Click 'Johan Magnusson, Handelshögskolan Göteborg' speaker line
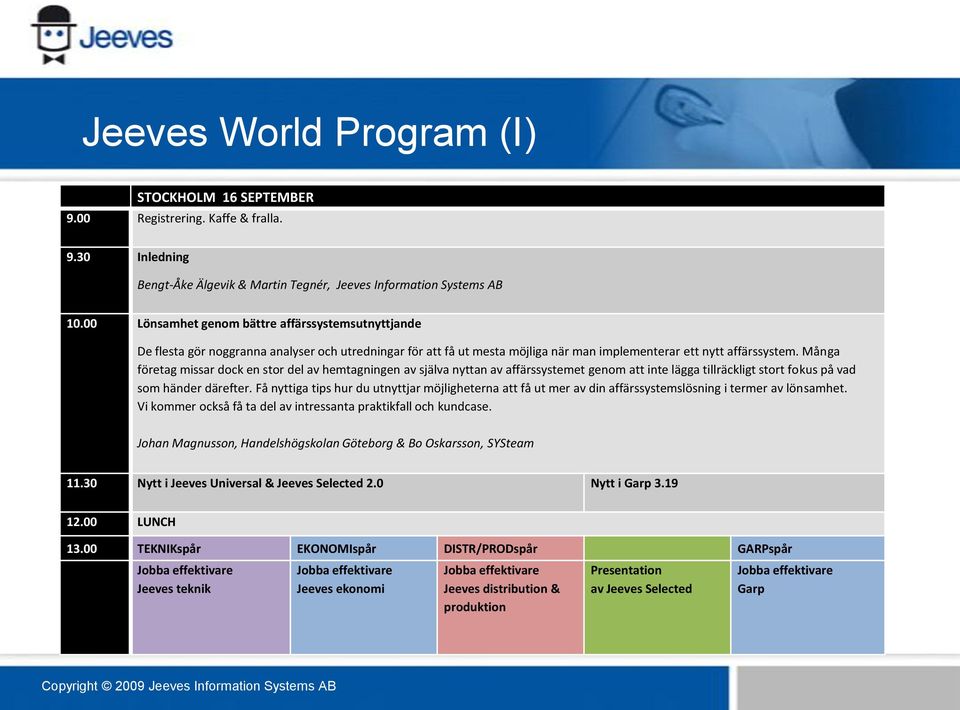 coord(335,443)
